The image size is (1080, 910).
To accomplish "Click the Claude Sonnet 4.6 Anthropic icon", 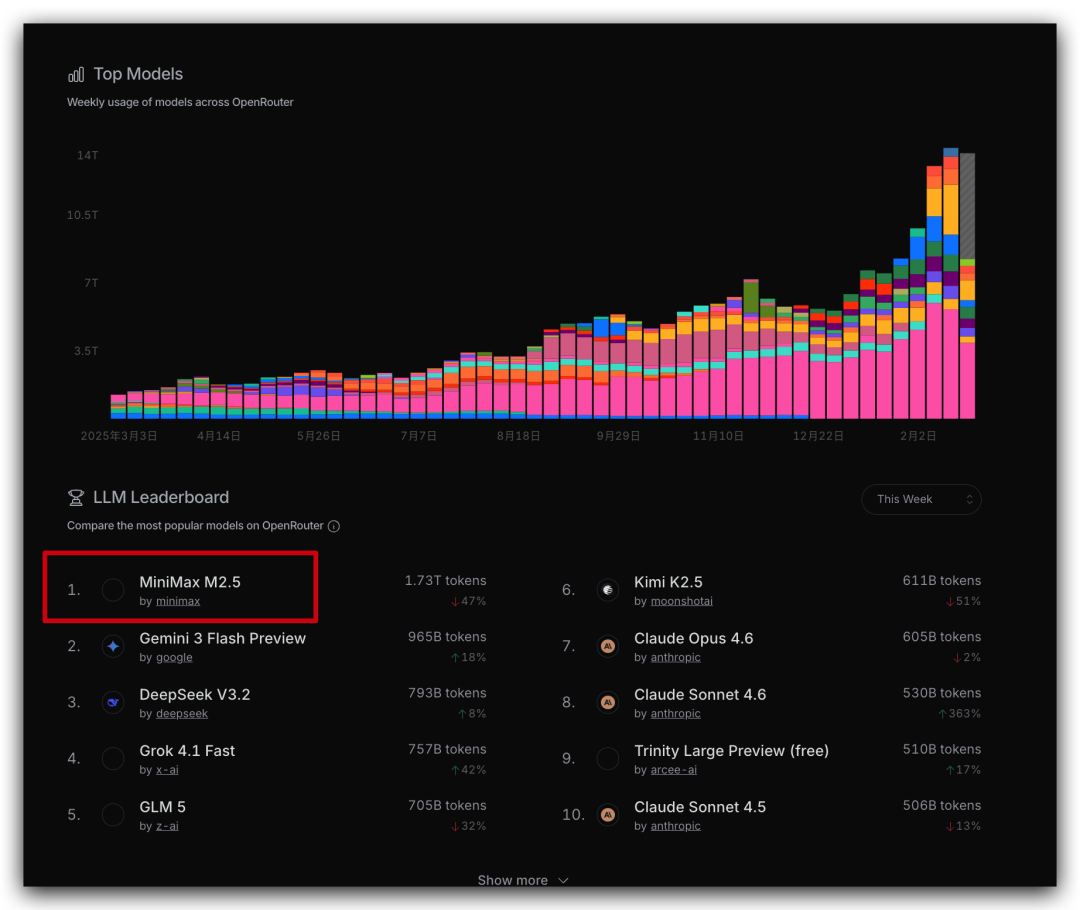I will point(607,703).
